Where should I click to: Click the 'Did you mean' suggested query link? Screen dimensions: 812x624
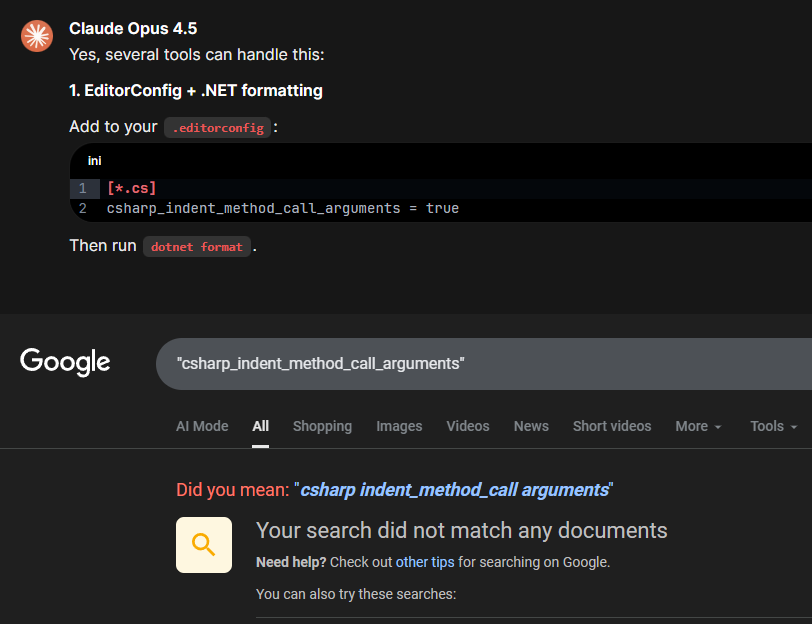tap(455, 490)
